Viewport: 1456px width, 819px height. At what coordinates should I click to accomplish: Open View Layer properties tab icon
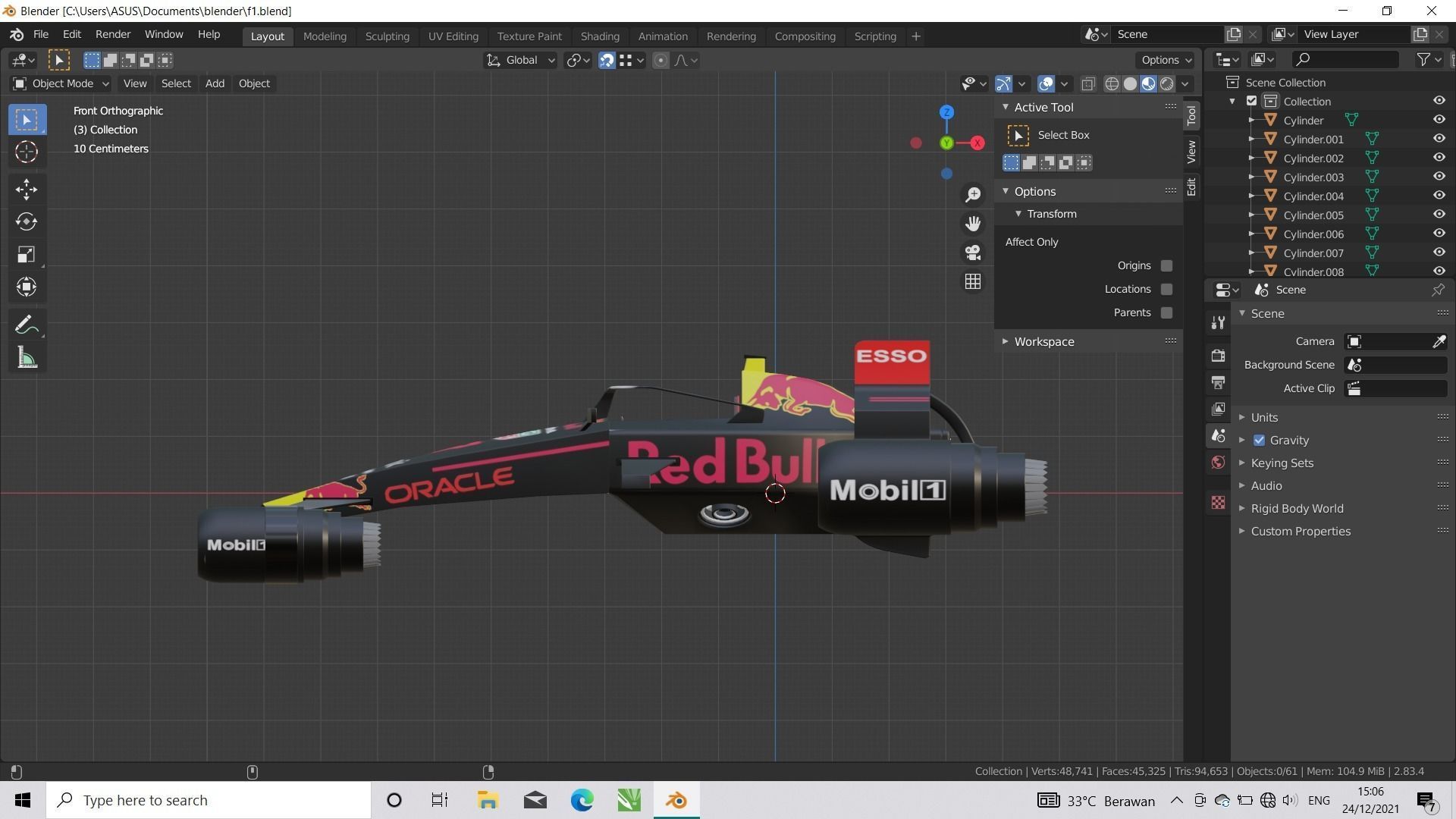pos(1218,409)
